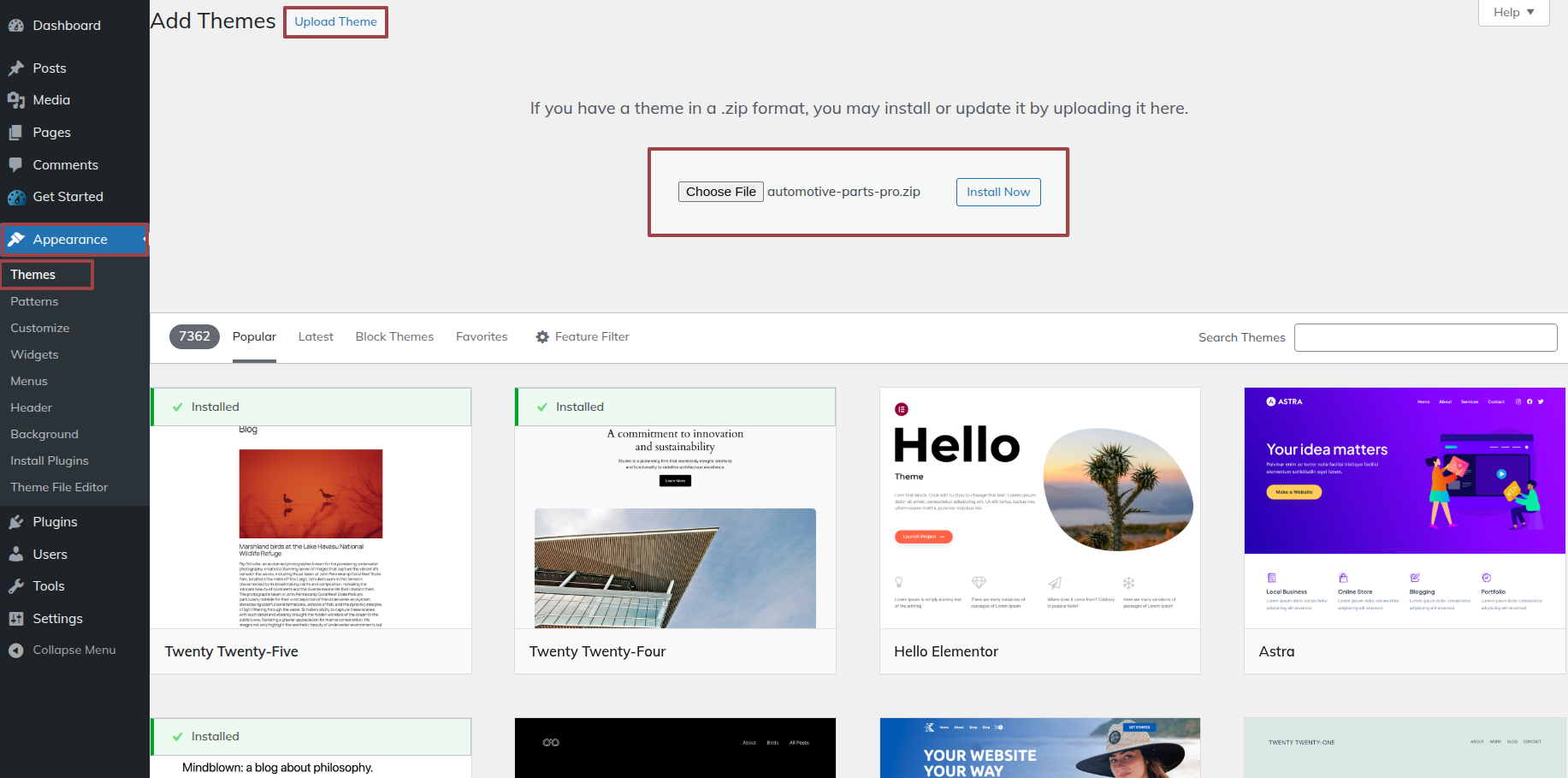Screen dimensions: 1568x778
Task: Open the Help dropdown panel
Action: point(1513,12)
